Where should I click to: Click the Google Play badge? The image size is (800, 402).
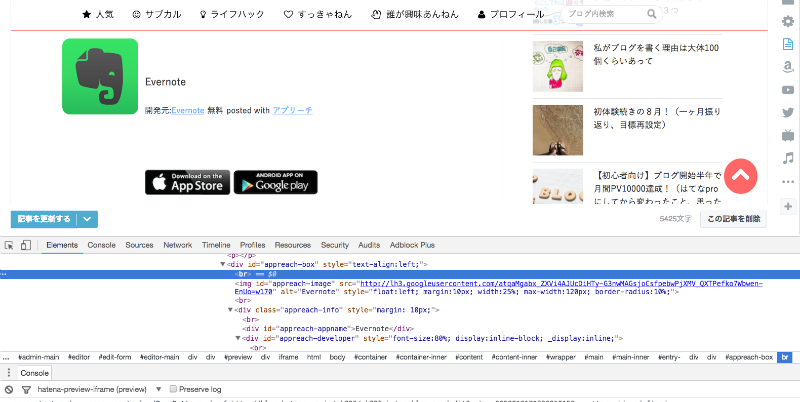[x=276, y=182]
